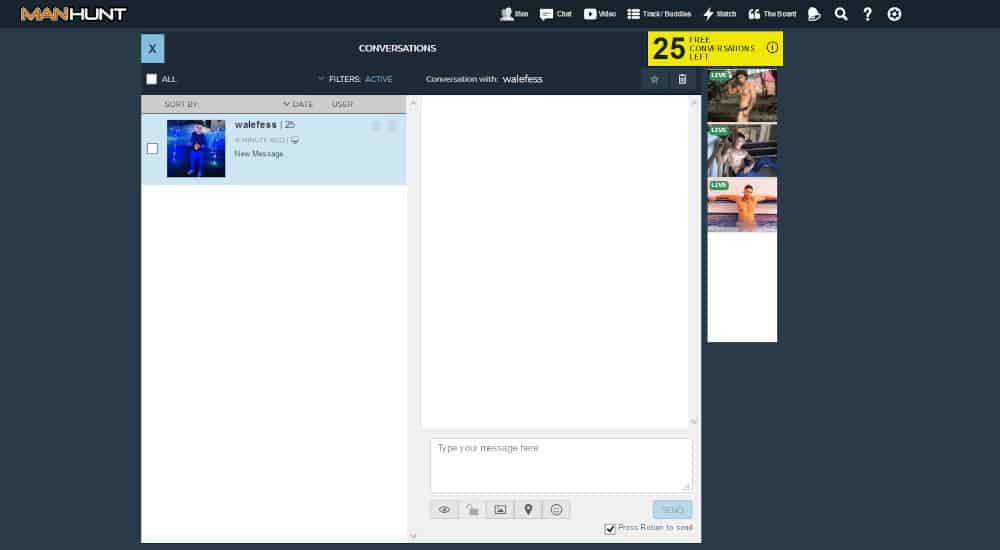The image size is (1000, 550).
Task: Close the conversations panel with X
Action: [x=152, y=48]
